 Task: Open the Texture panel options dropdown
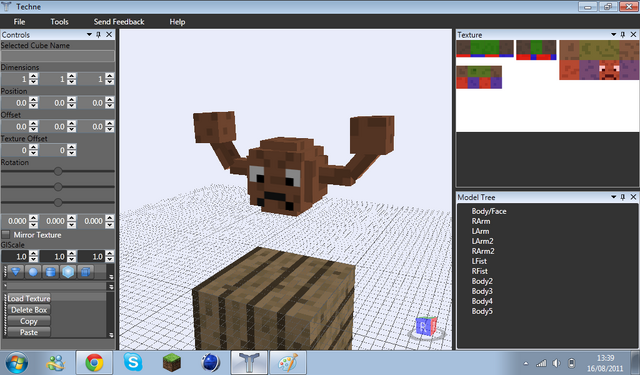[x=613, y=35]
